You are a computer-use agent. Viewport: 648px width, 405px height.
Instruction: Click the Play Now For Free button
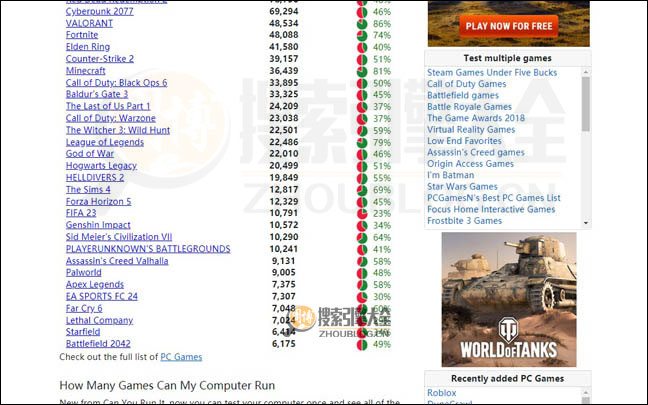[x=509, y=26]
